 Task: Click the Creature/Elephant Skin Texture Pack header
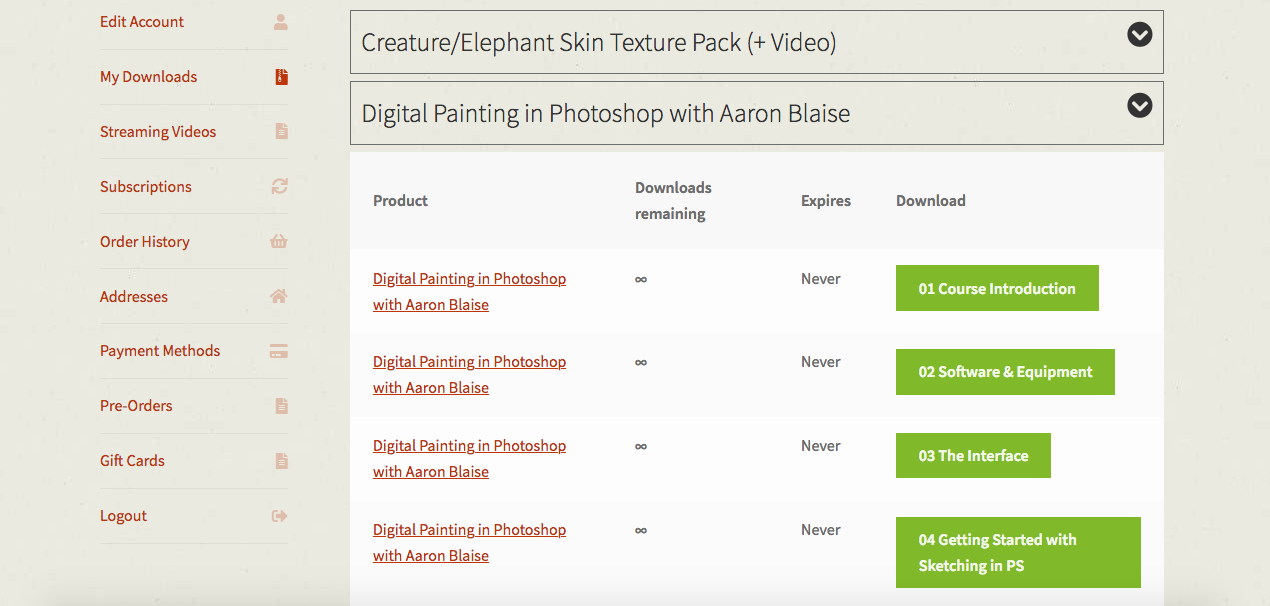(598, 43)
